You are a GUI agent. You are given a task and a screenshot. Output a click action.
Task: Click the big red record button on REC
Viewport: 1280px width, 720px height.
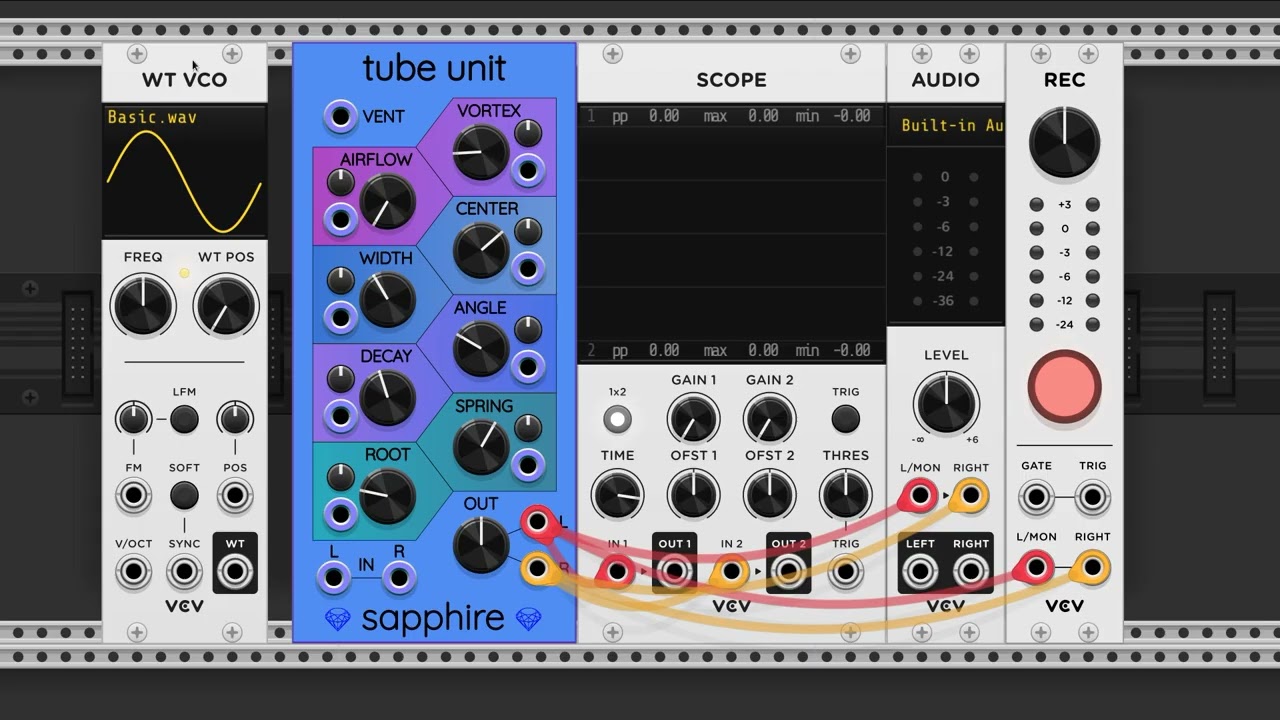pyautogui.click(x=1064, y=386)
